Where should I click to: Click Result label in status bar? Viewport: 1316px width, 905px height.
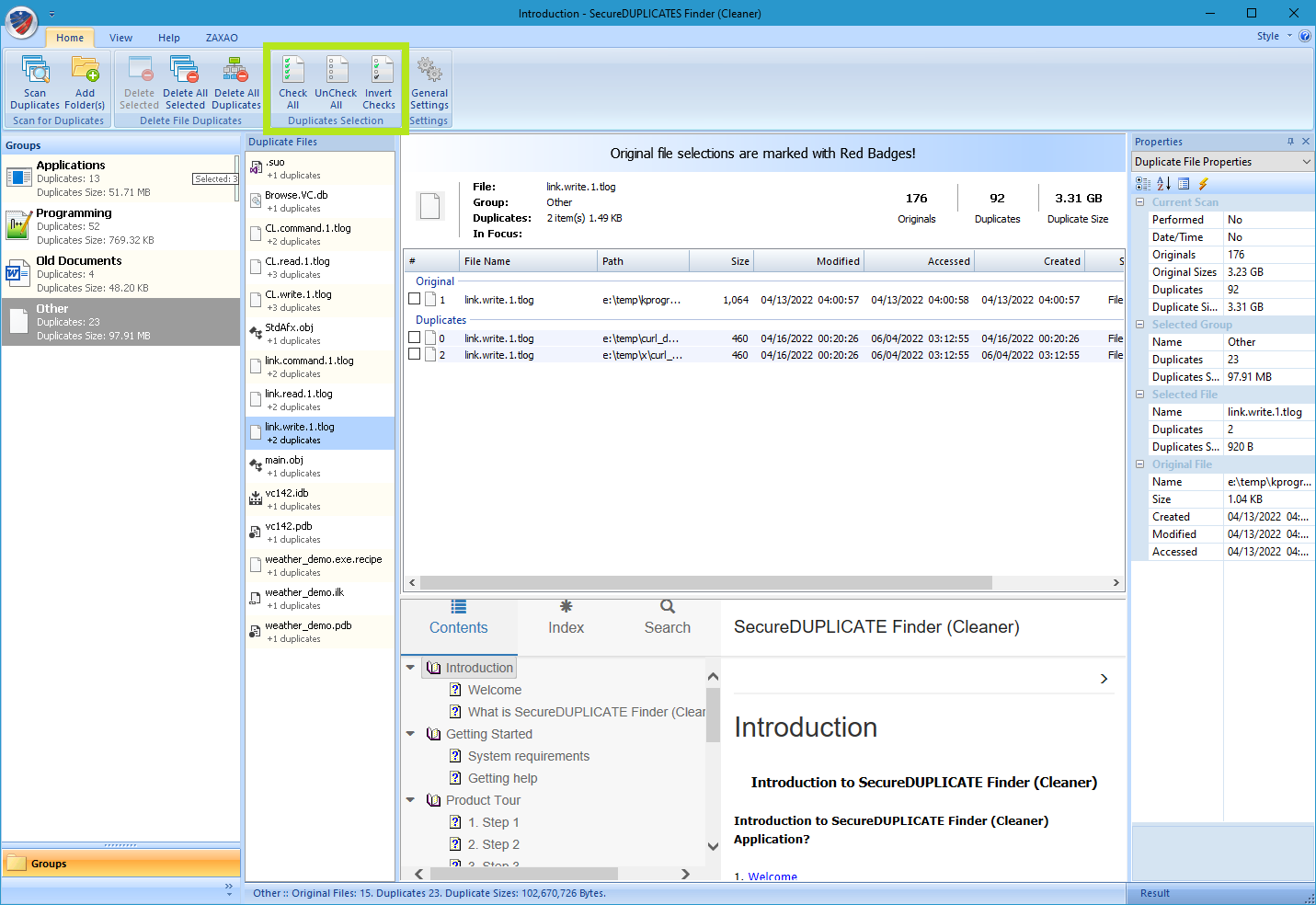click(1155, 893)
